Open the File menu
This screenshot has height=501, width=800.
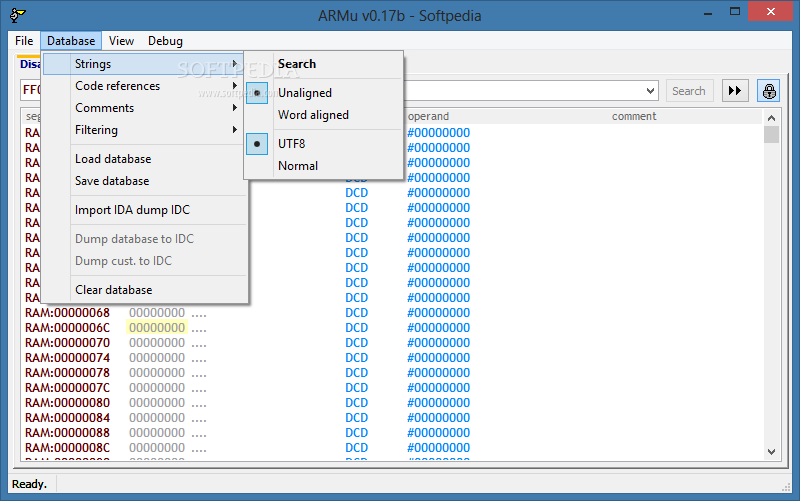(24, 41)
